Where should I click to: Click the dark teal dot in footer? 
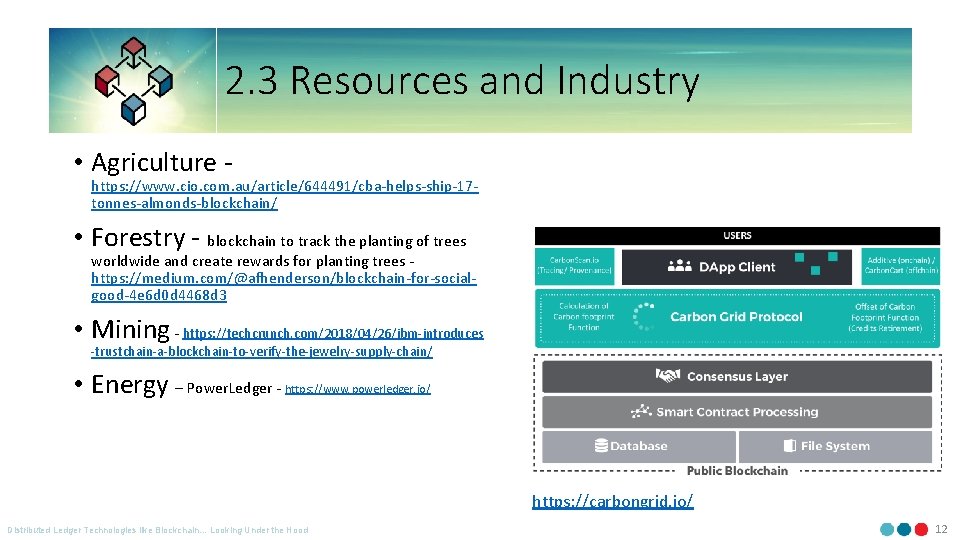click(x=904, y=529)
